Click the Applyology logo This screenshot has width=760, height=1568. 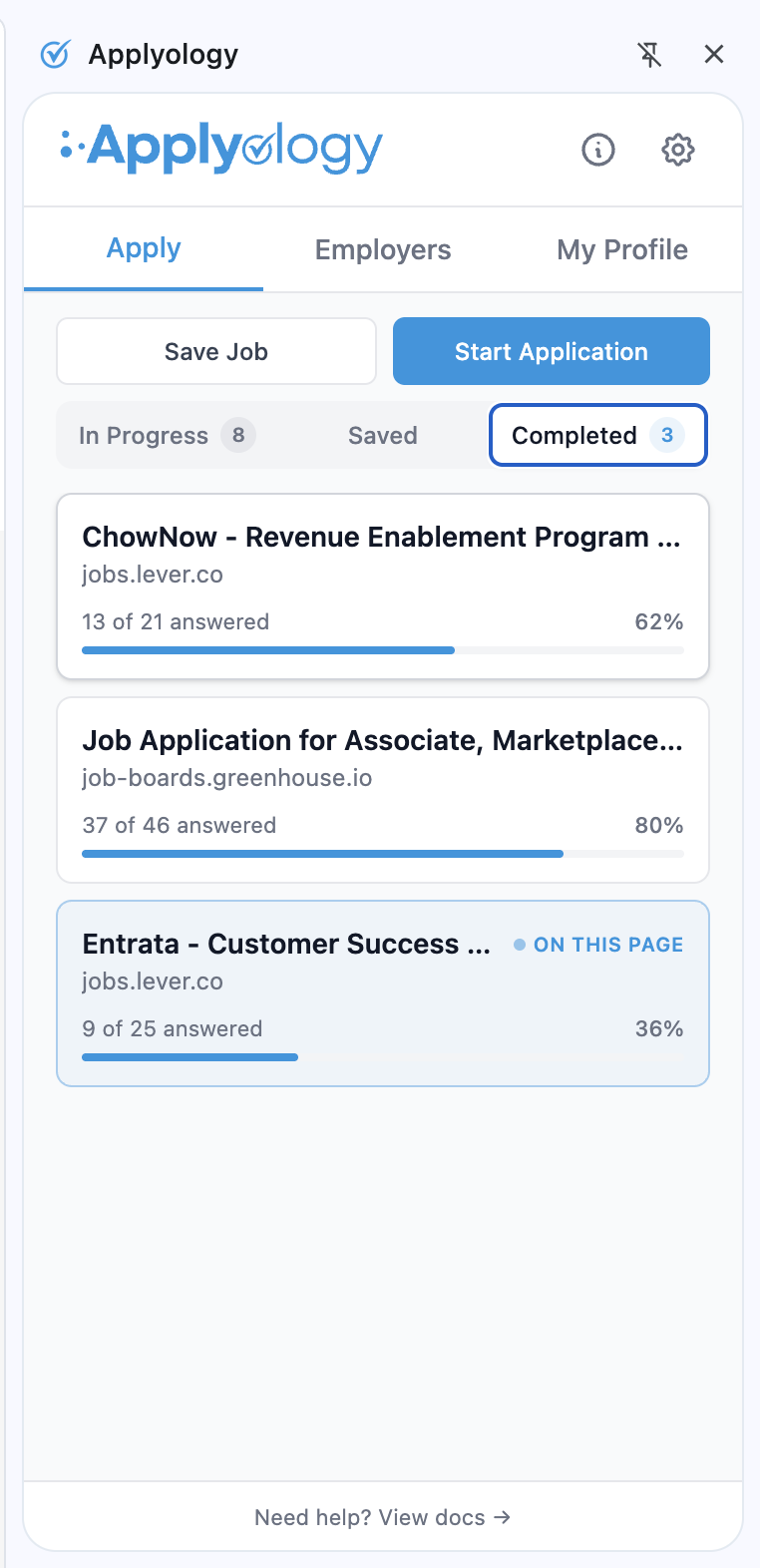(221, 149)
